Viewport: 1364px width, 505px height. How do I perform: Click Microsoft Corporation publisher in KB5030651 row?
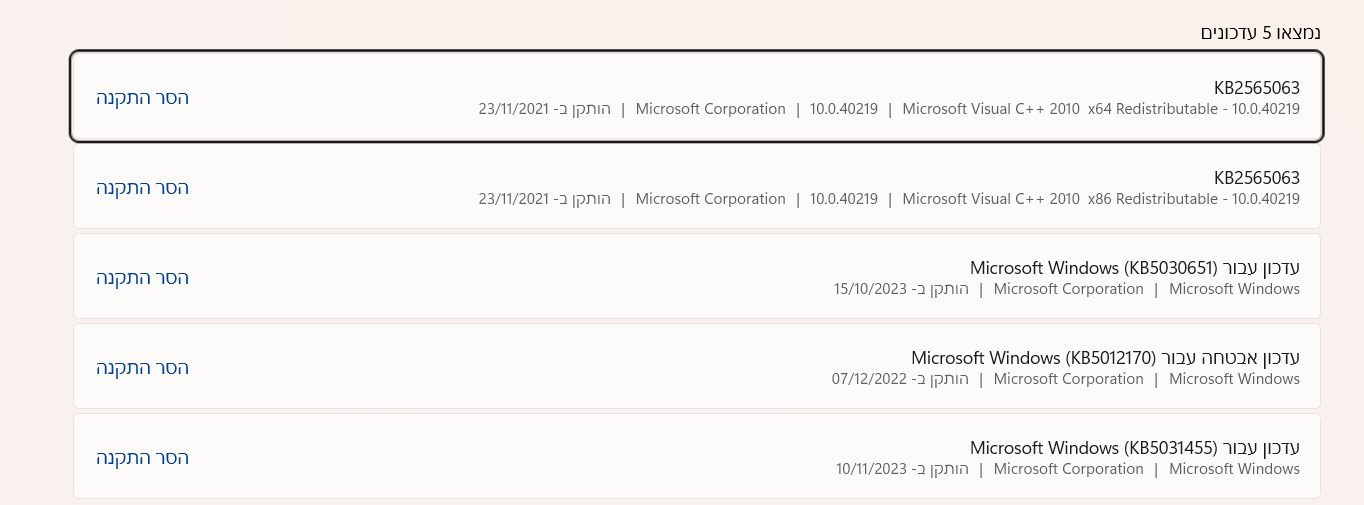coord(1068,289)
